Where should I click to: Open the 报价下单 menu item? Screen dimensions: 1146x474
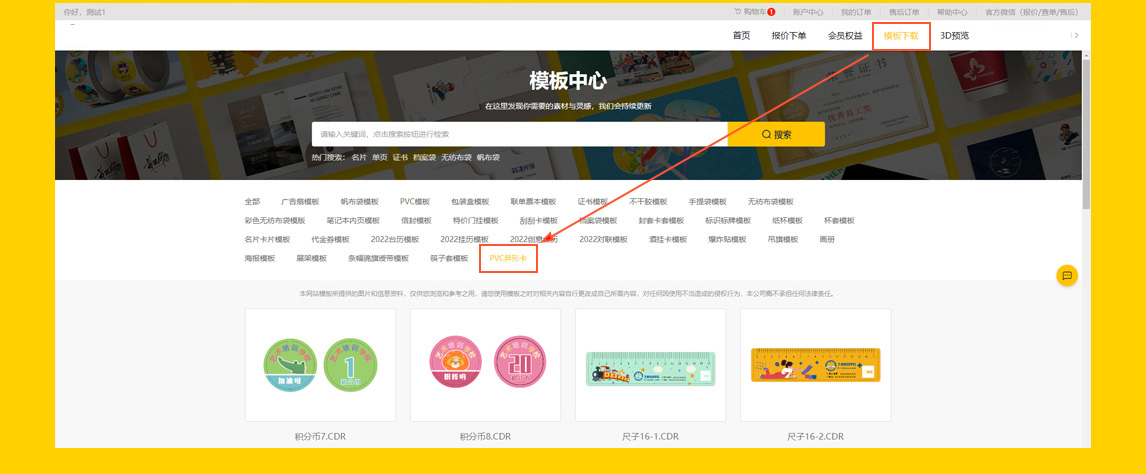[789, 36]
